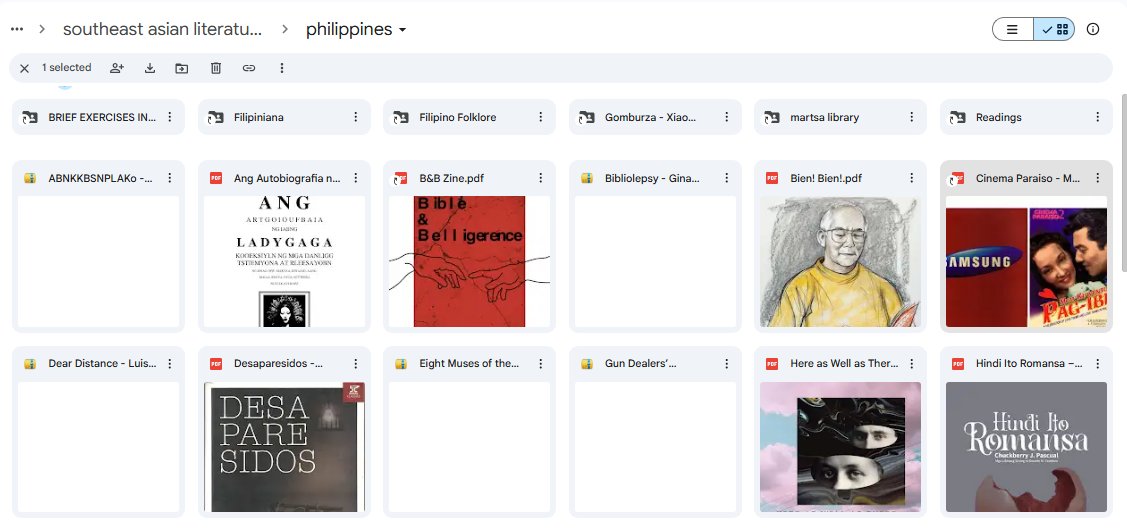Select Here as Well as There thumbnail
The width and height of the screenshot is (1127, 528).
click(x=840, y=447)
